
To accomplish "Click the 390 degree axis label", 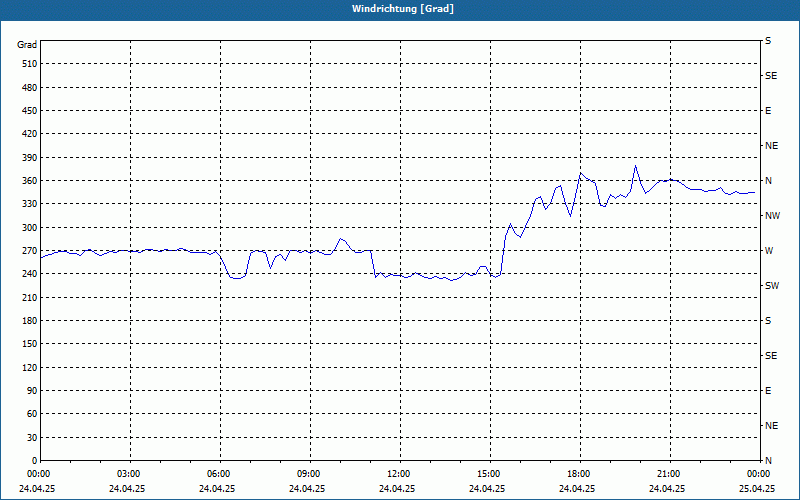I will click(x=30, y=158).
